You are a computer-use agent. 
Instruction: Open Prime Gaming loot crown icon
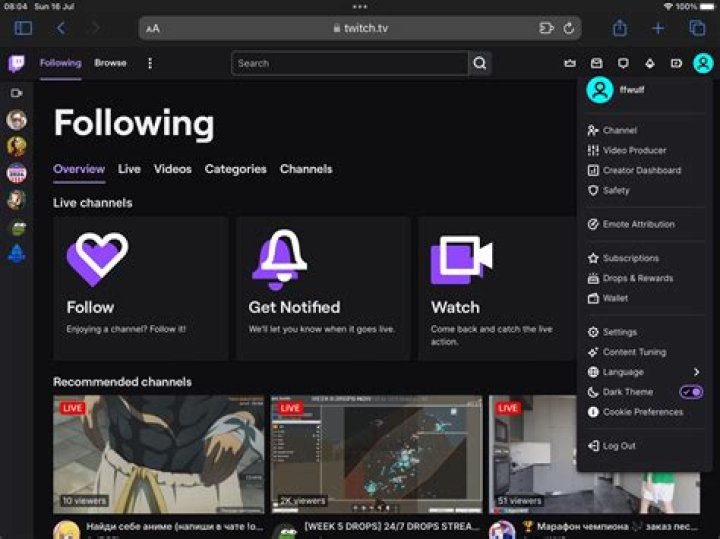(x=571, y=63)
